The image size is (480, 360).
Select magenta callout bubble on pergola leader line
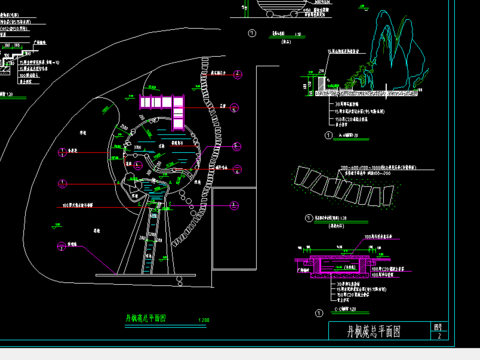(x=234, y=107)
